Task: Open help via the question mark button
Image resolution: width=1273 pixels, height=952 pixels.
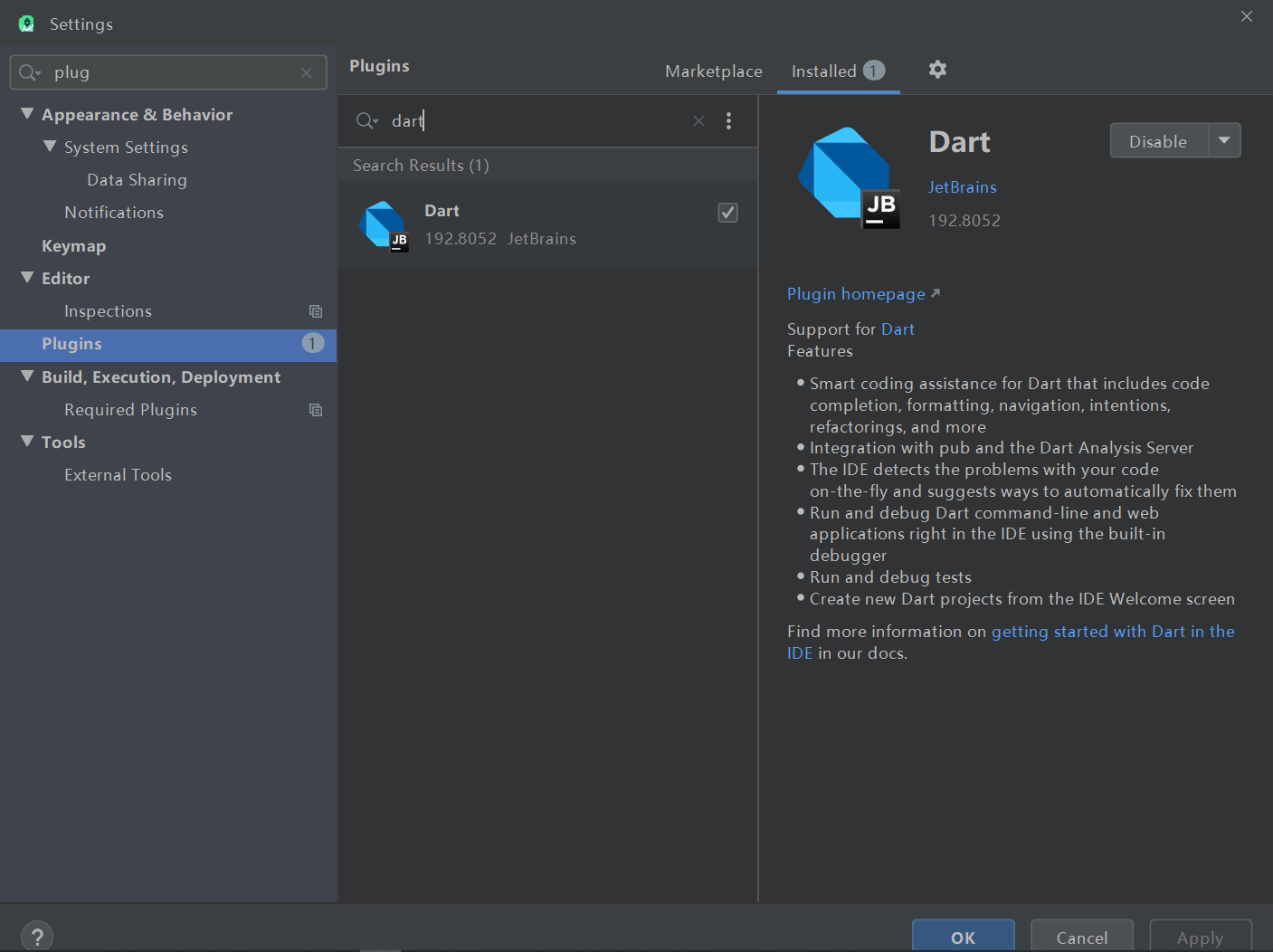Action: click(x=37, y=936)
